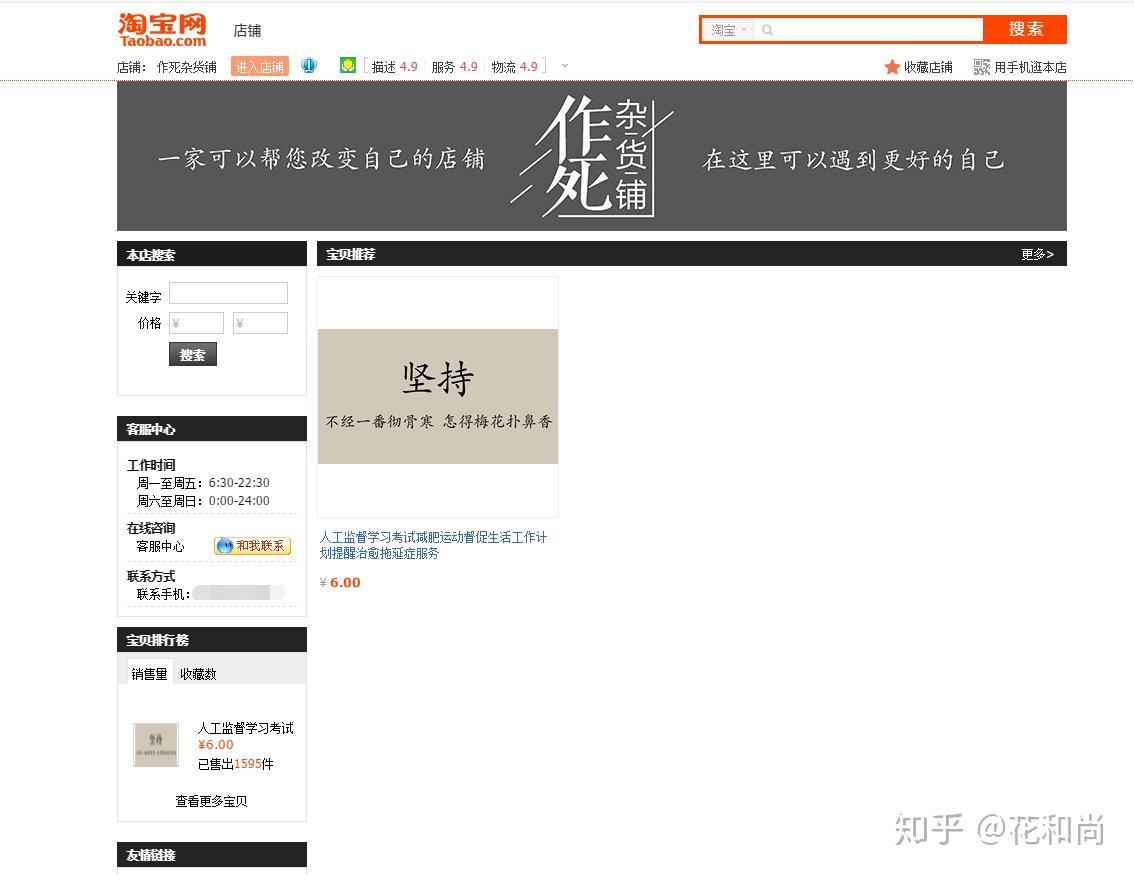Screen dimensions: 1134x875
Task: Focus the top Taobao search field
Action: [x=868, y=30]
